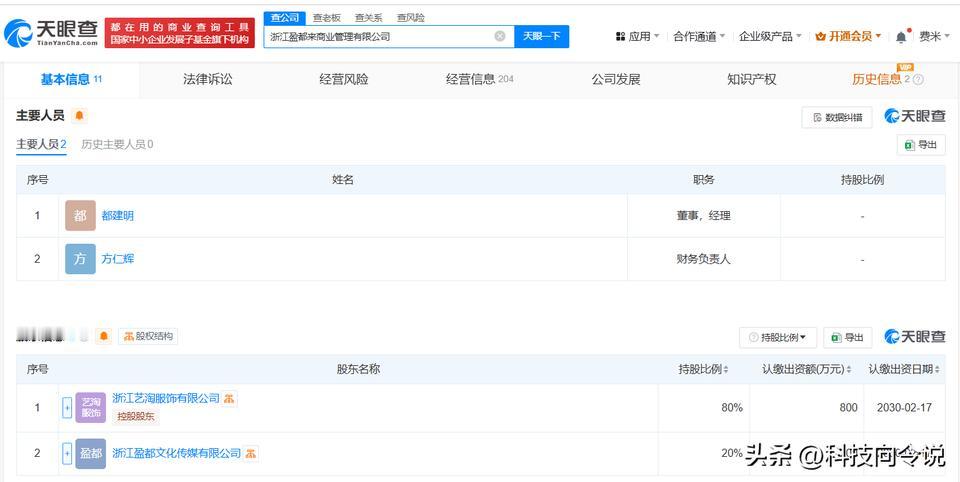Image resolution: width=960 pixels, height=482 pixels.
Task: Switch to 查老板 search tab
Action: pyautogui.click(x=327, y=18)
